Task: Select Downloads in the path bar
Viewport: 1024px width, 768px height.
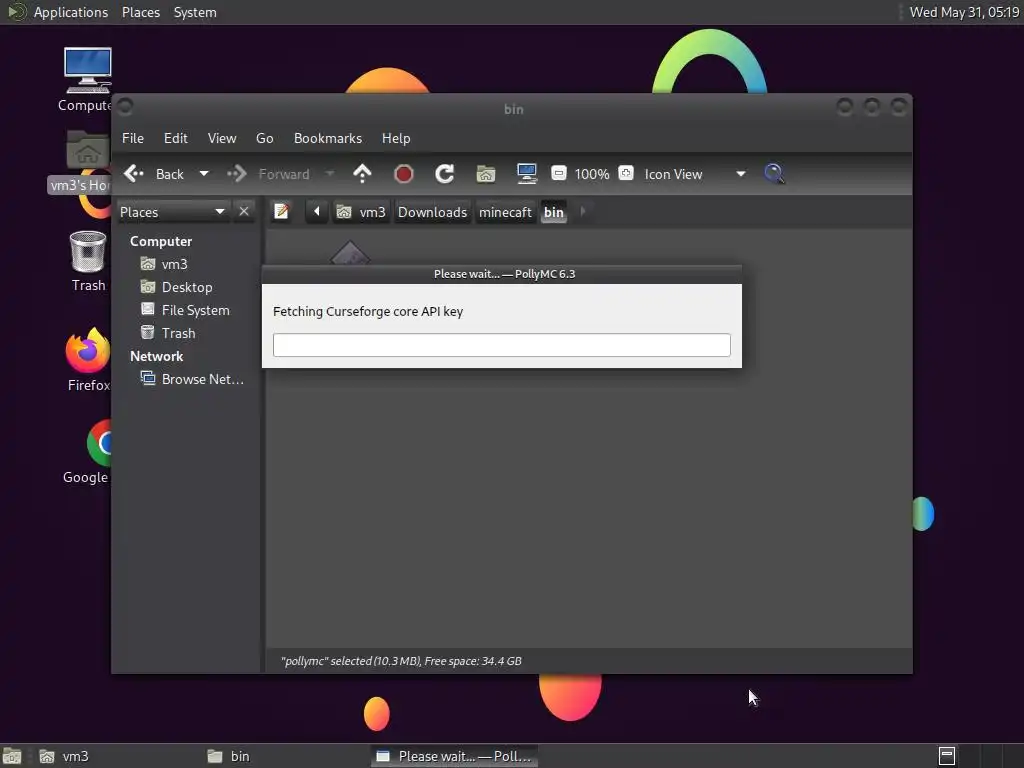Action: coord(432,212)
